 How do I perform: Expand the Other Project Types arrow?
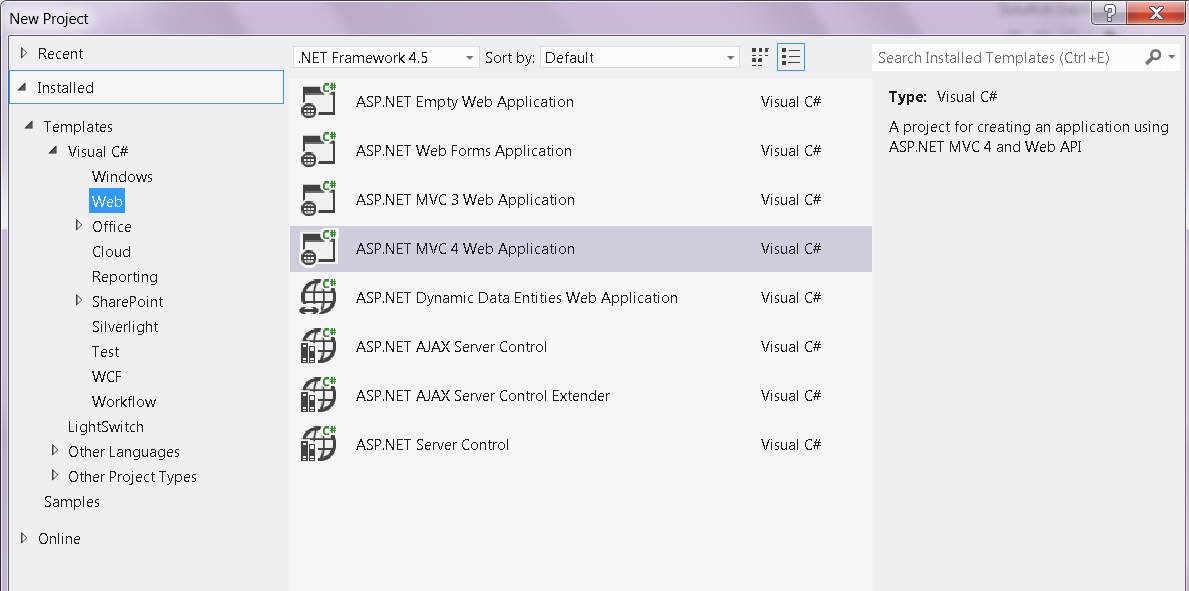tap(55, 476)
